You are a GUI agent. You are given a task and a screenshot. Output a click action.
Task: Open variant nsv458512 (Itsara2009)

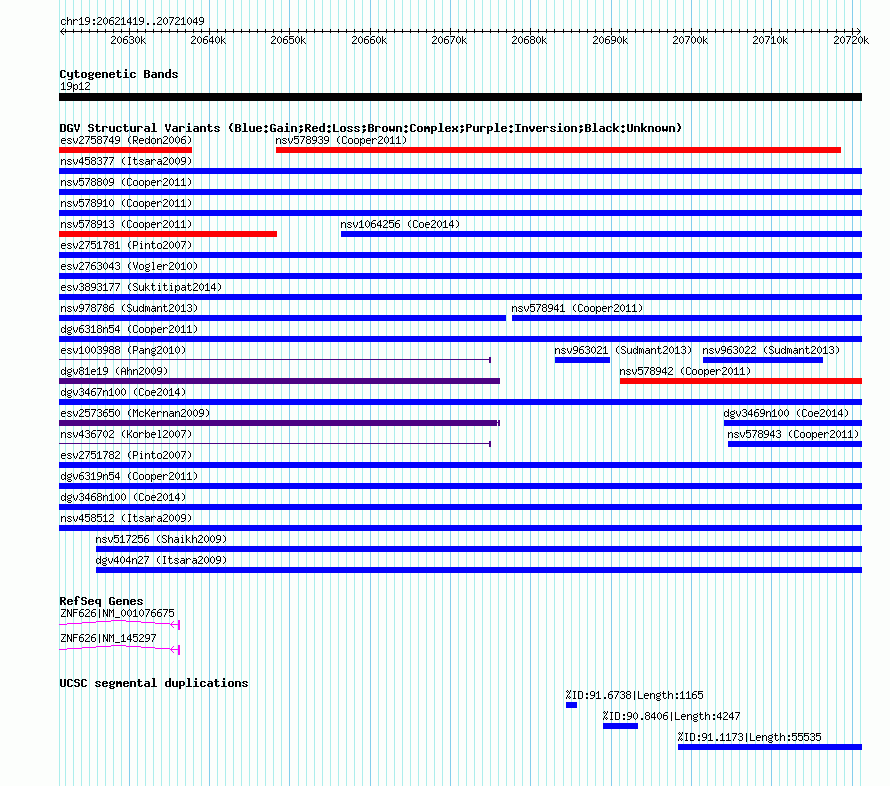126,518
